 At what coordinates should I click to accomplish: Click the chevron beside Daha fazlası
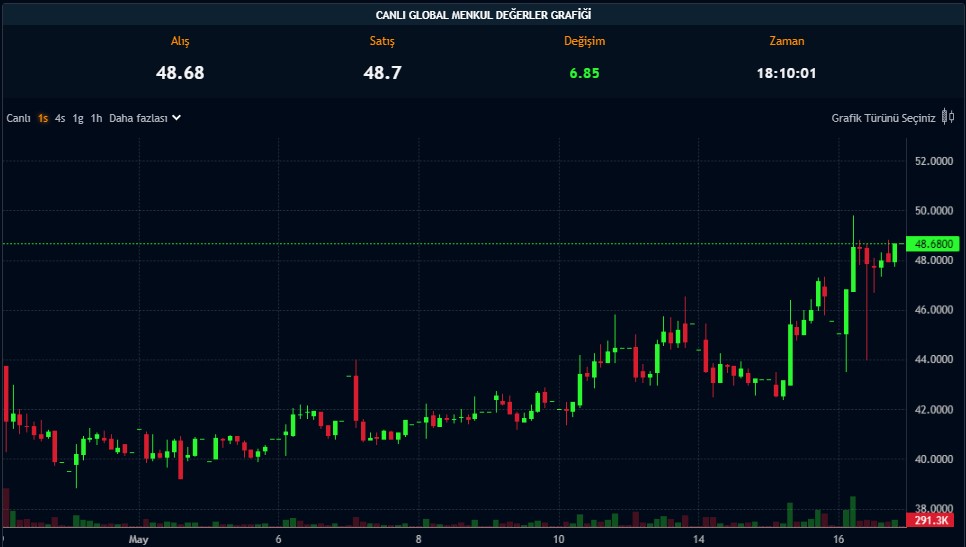tap(177, 117)
